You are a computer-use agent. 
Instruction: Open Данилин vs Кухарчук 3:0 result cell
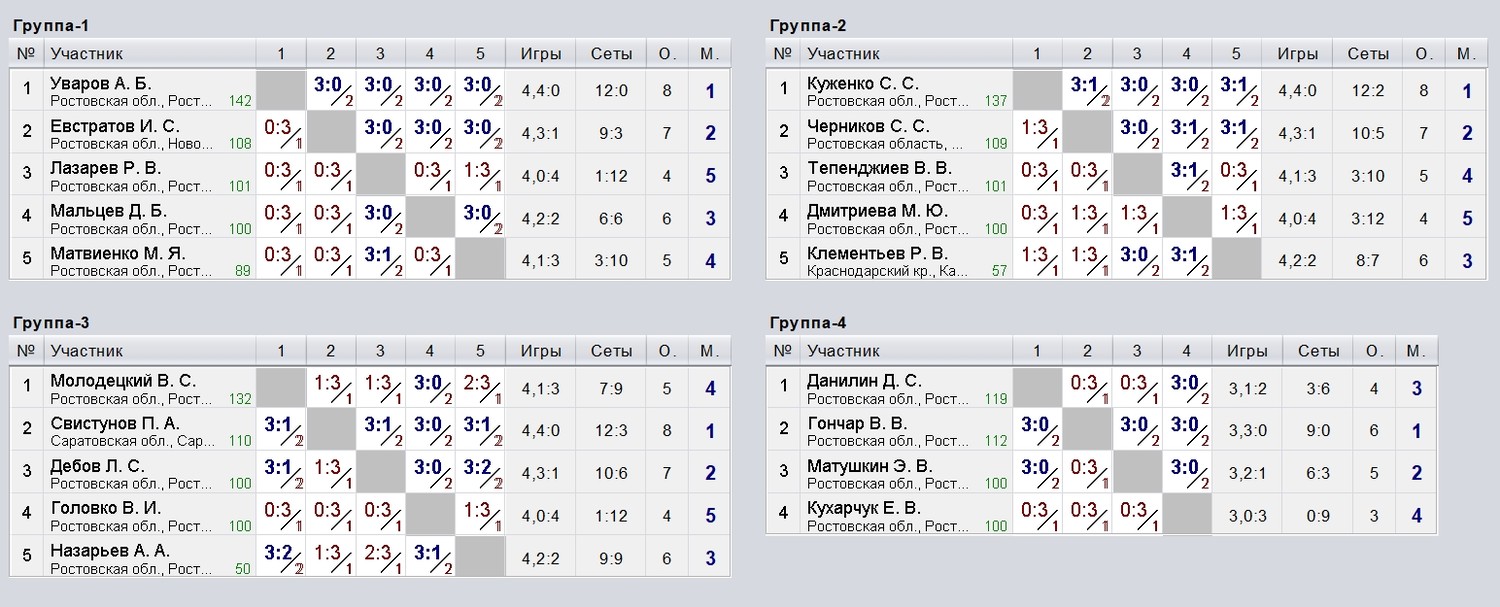[1186, 388]
